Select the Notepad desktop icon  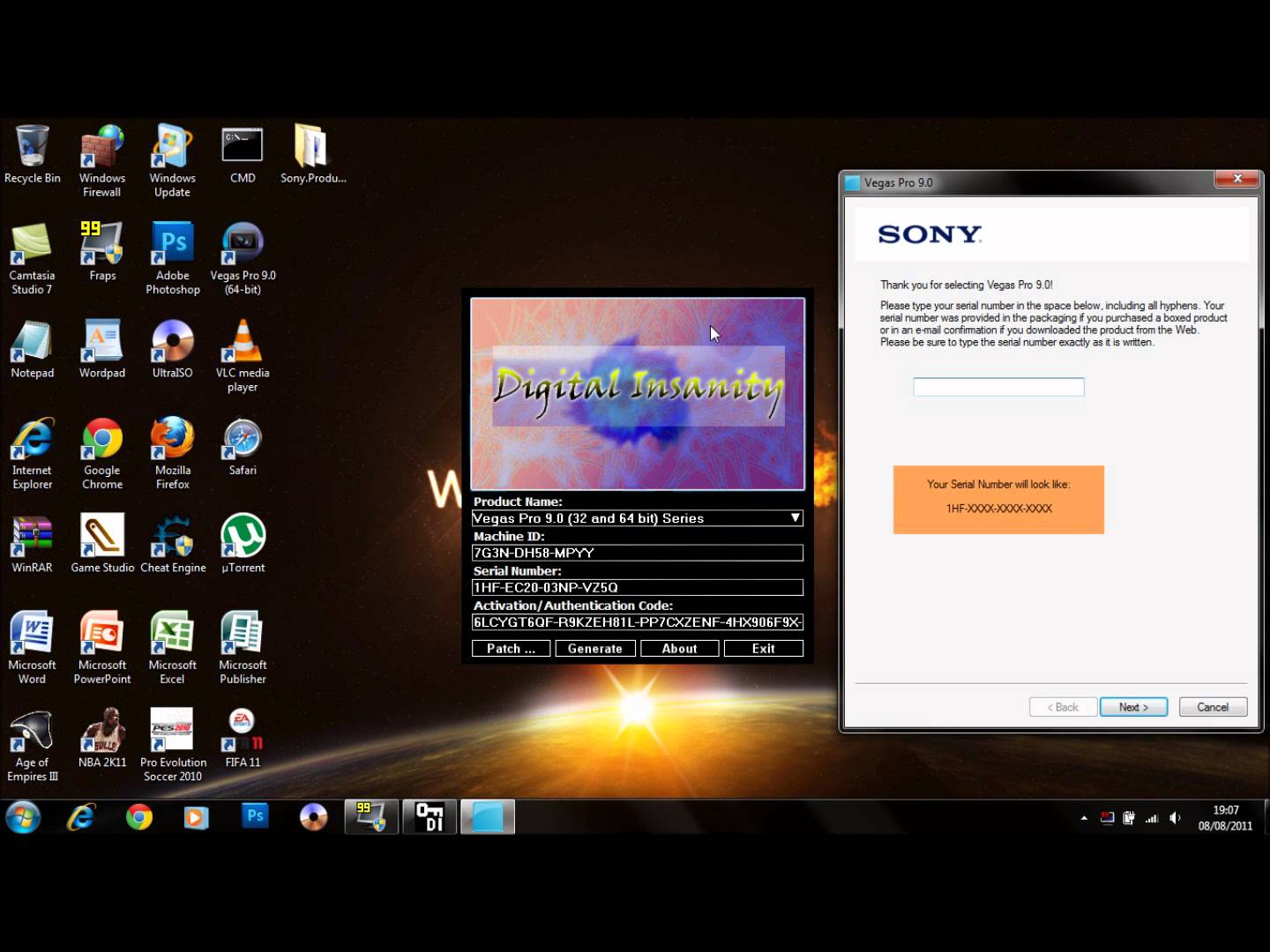click(33, 350)
